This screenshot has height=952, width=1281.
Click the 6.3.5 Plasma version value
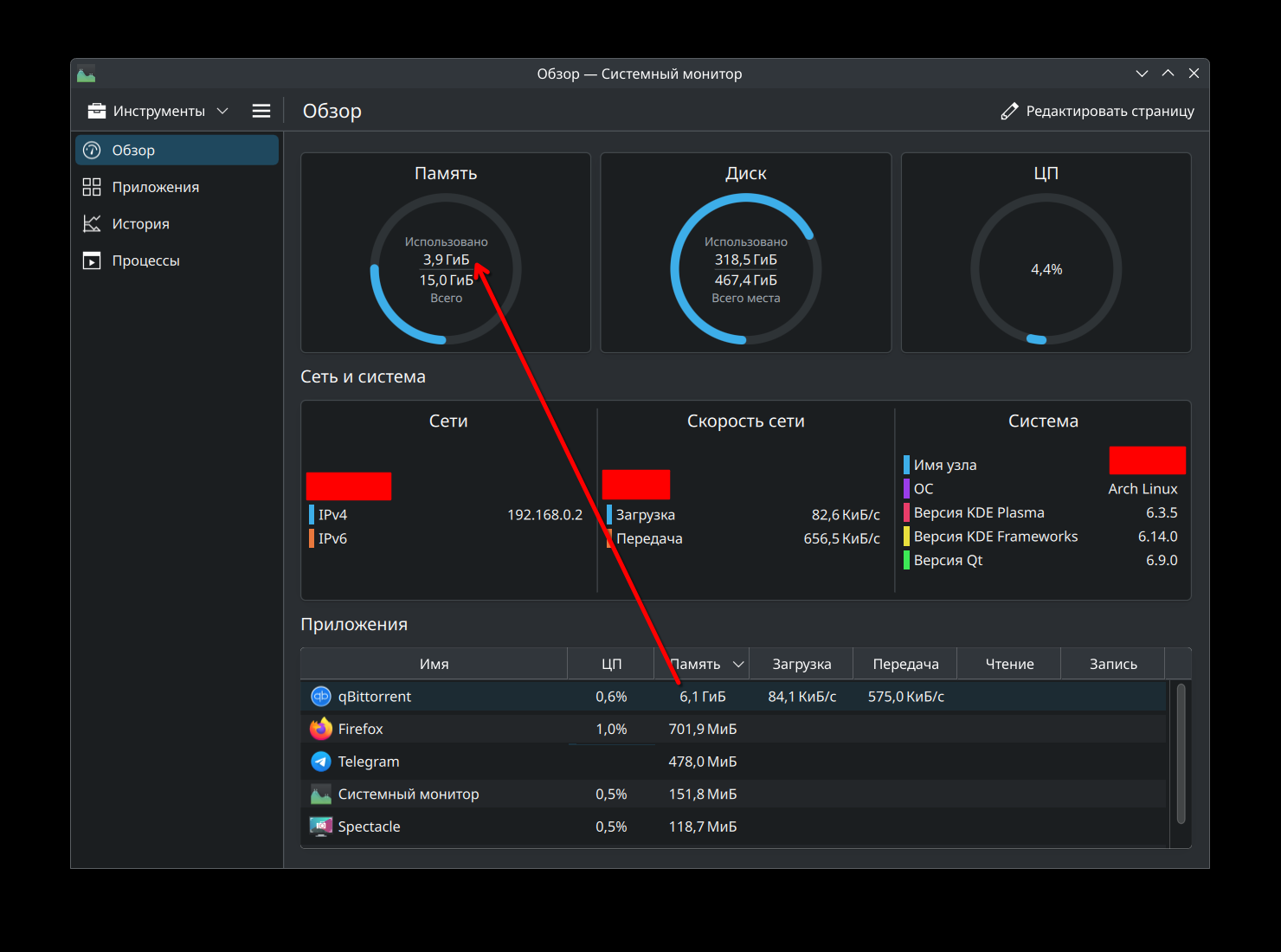[1162, 513]
